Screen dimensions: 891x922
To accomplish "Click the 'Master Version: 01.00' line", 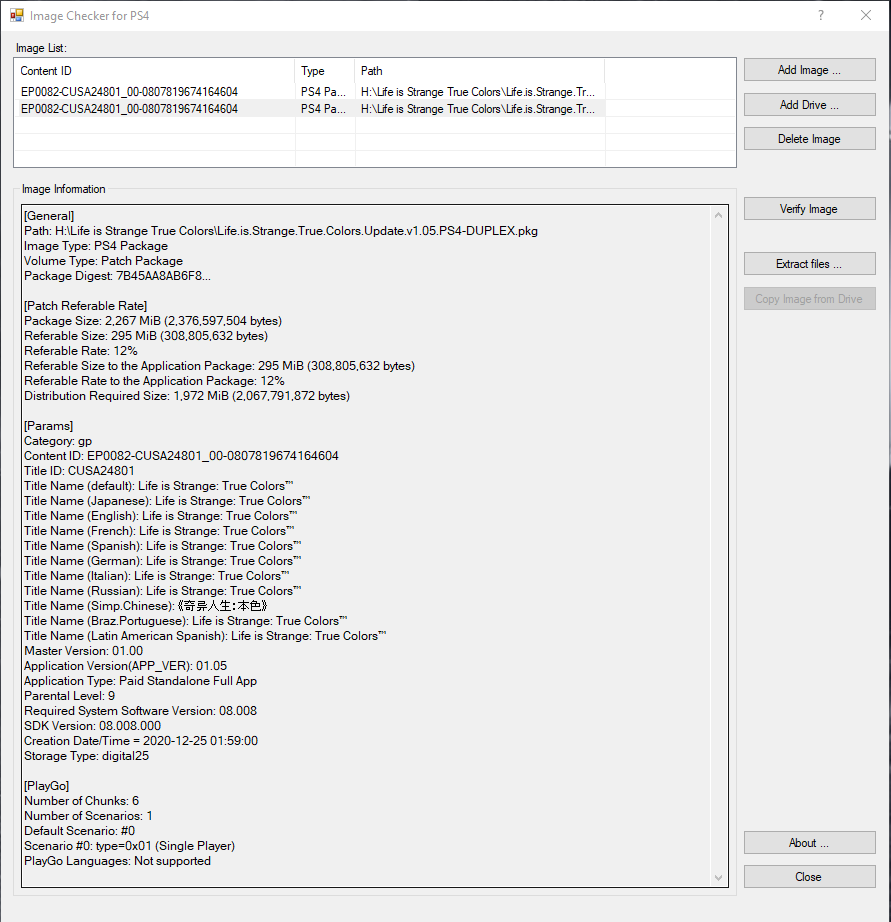I will (x=84, y=651).
